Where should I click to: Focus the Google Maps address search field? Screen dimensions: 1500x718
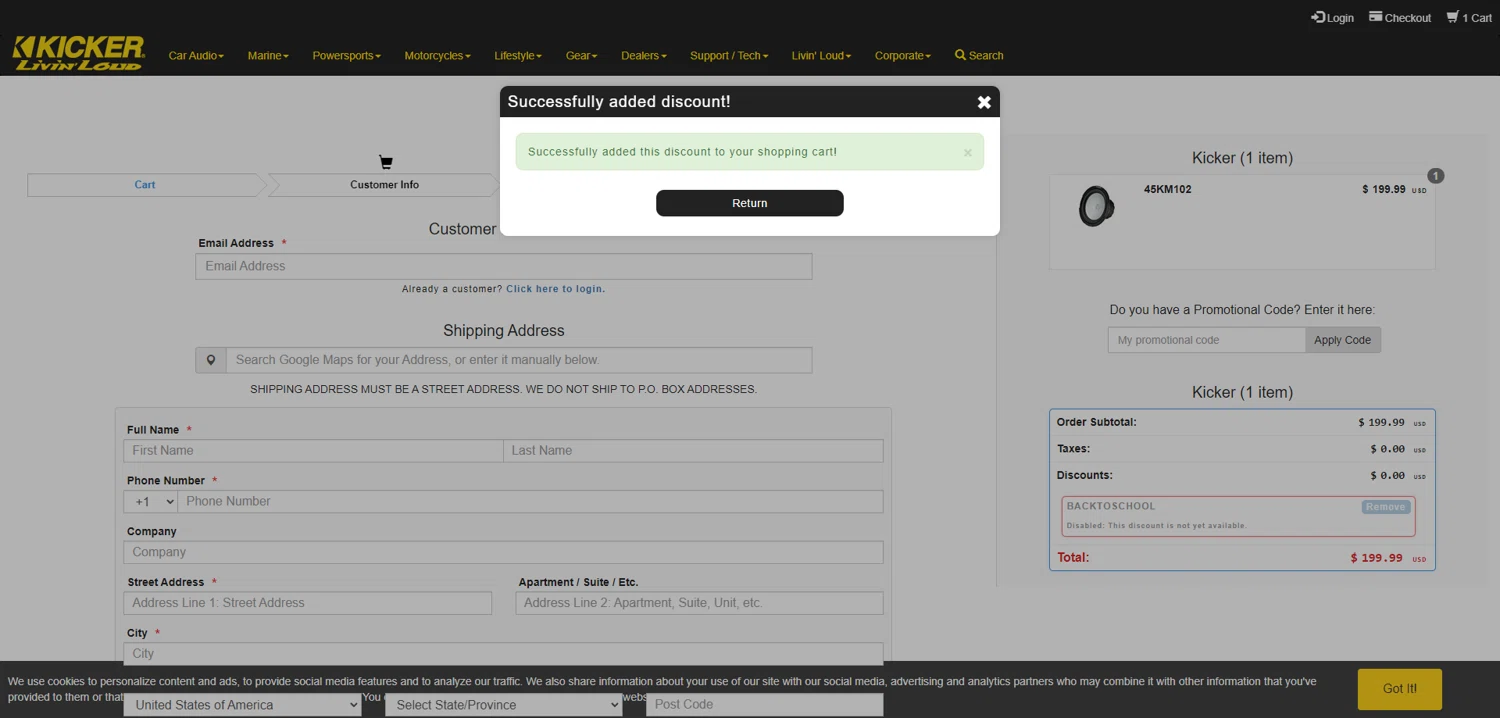[x=519, y=360]
